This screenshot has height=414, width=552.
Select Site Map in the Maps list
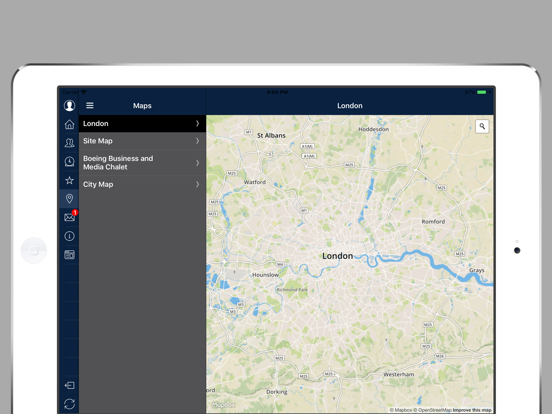coord(142,141)
